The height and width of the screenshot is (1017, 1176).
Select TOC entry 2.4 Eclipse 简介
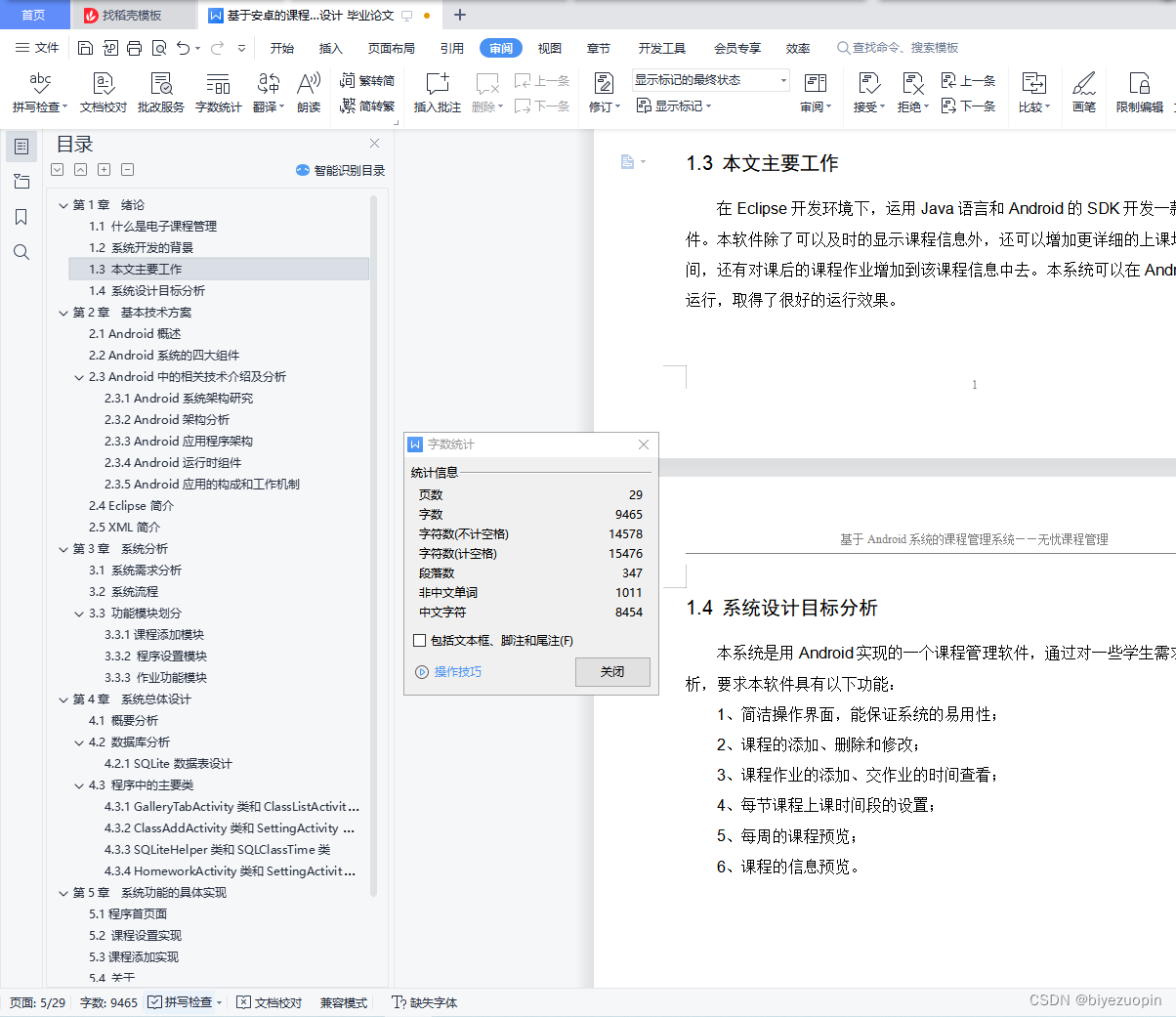(x=131, y=505)
